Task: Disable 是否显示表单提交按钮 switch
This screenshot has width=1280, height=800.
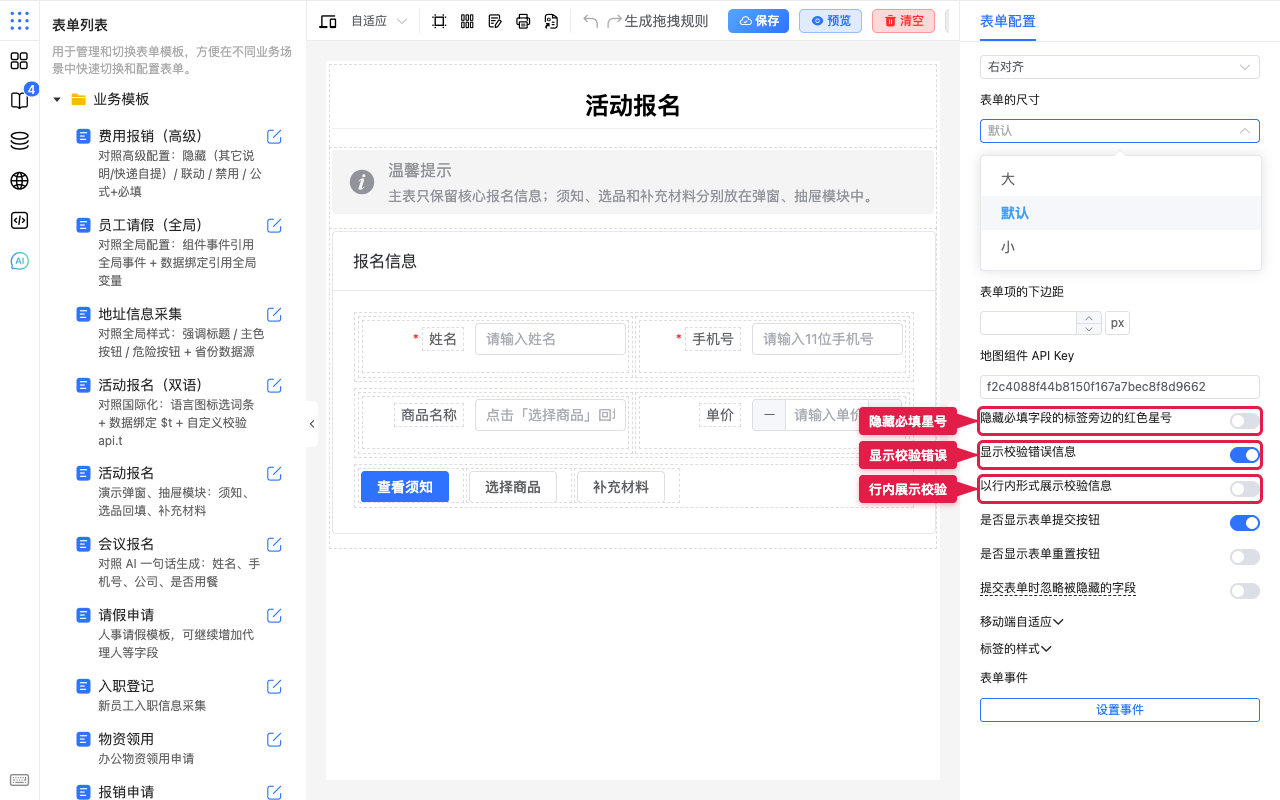Action: (1245, 523)
